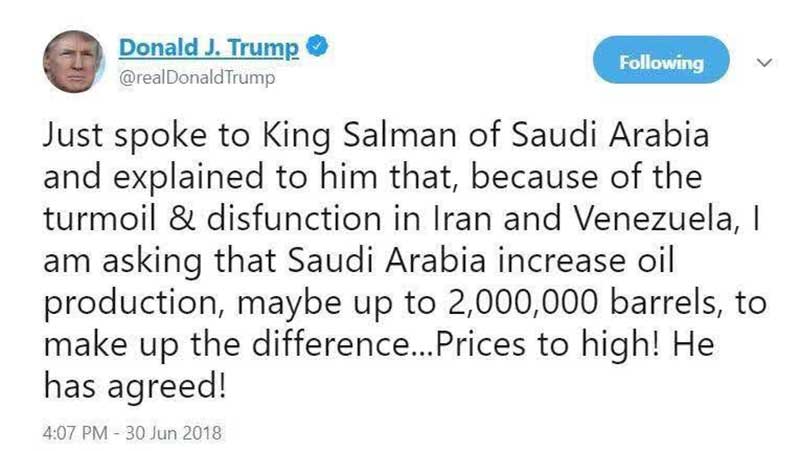Click "Just spoke" at the tweet's start
Image resolution: width=800 pixels, height=451 pixels.
(106, 138)
